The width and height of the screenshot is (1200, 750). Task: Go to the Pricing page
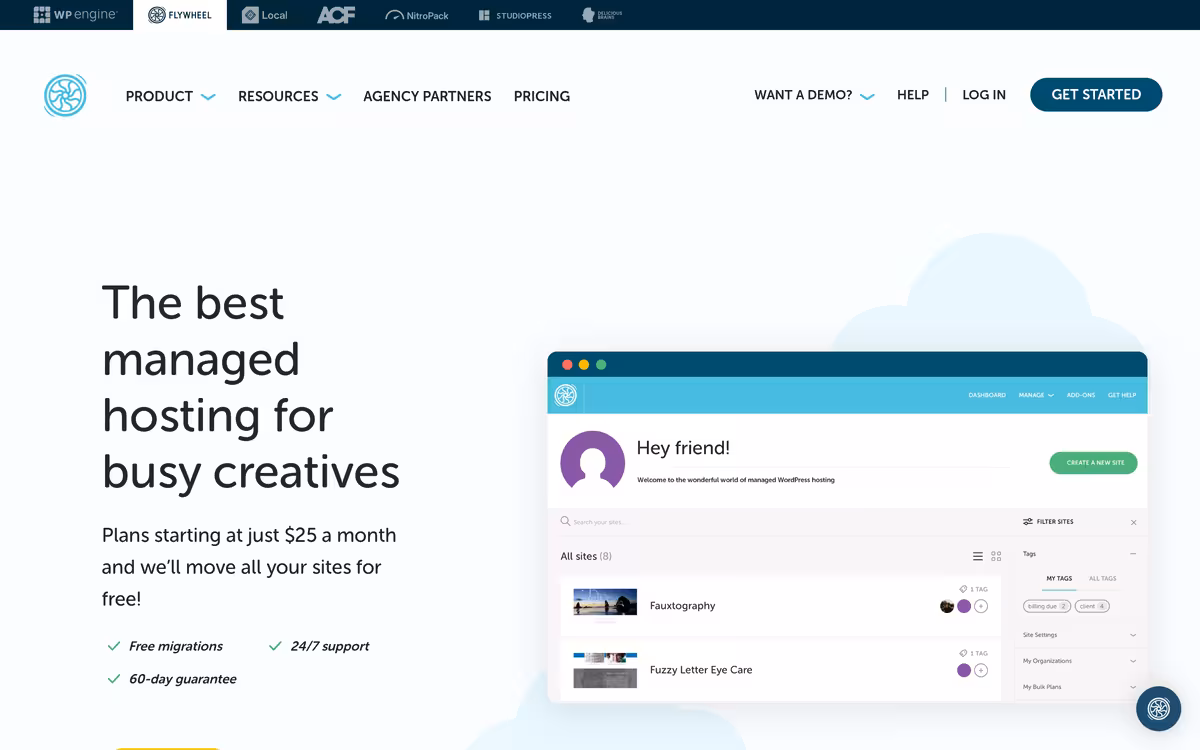tap(542, 96)
